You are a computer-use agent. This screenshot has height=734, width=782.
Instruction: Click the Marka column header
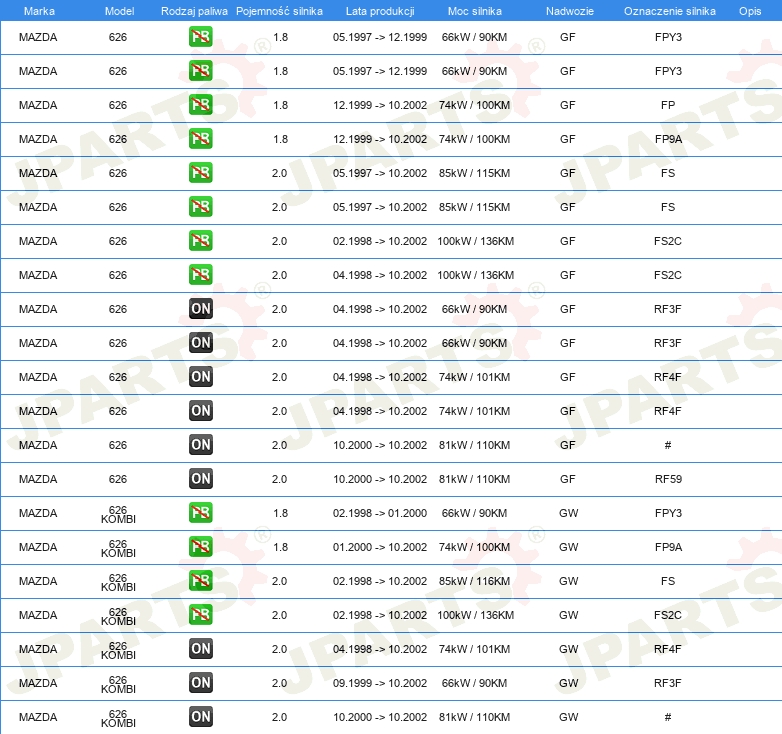pyautogui.click(x=38, y=11)
